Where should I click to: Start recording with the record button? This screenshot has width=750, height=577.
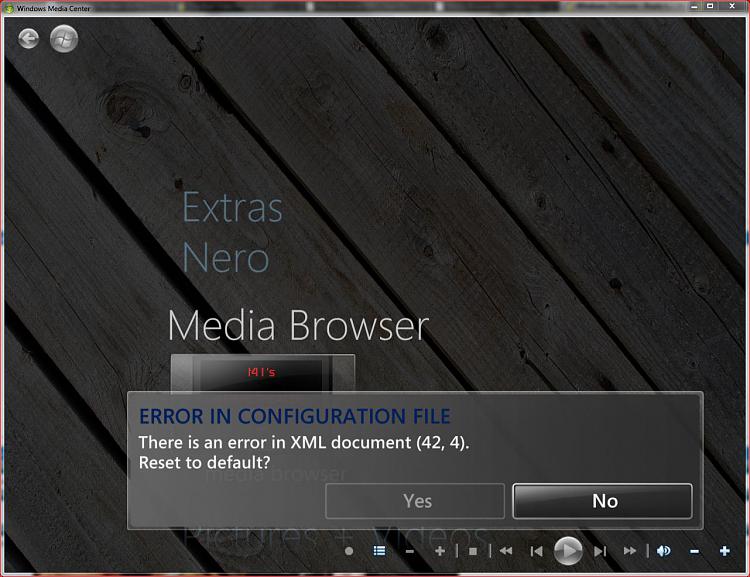click(349, 551)
